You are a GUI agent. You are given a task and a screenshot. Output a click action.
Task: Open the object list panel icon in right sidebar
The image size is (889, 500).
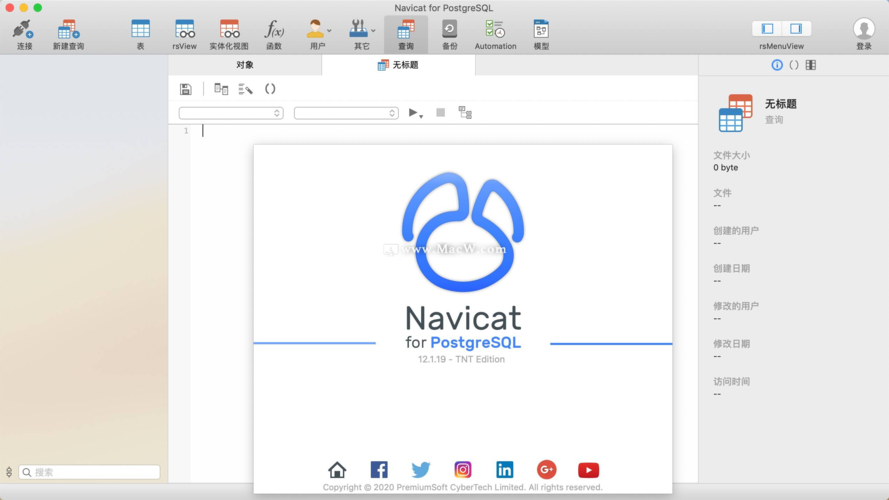click(x=811, y=65)
